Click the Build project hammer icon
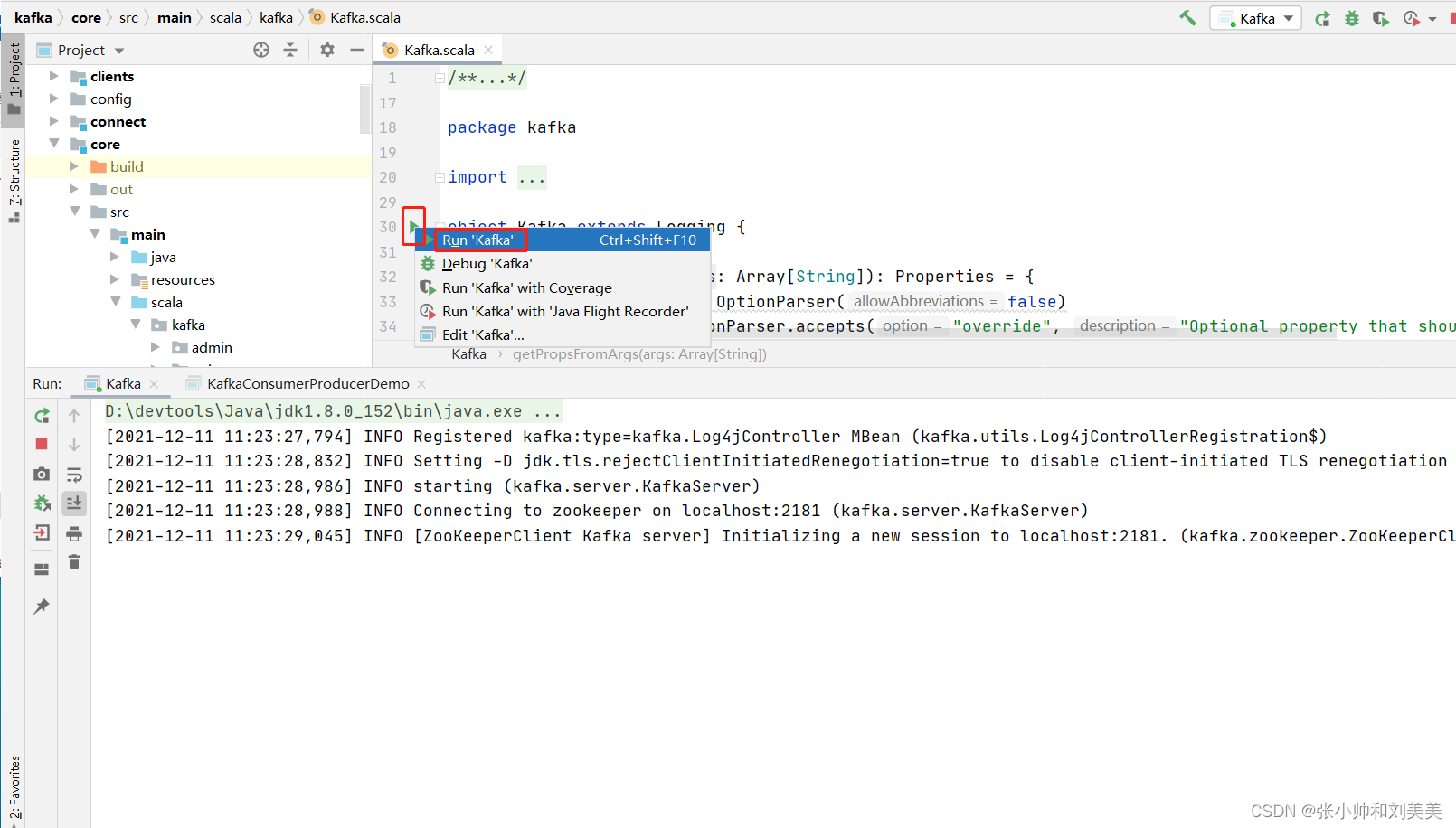 1187,17
